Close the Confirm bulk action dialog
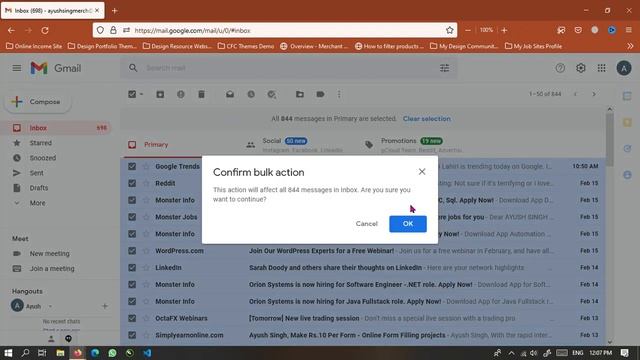 422,172
